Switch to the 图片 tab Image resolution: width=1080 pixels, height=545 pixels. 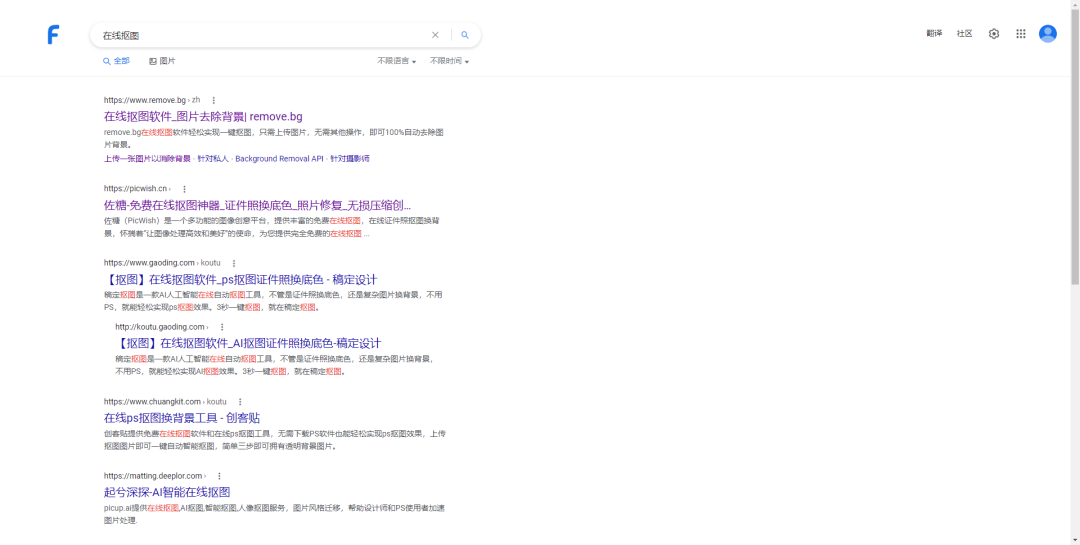[163, 61]
